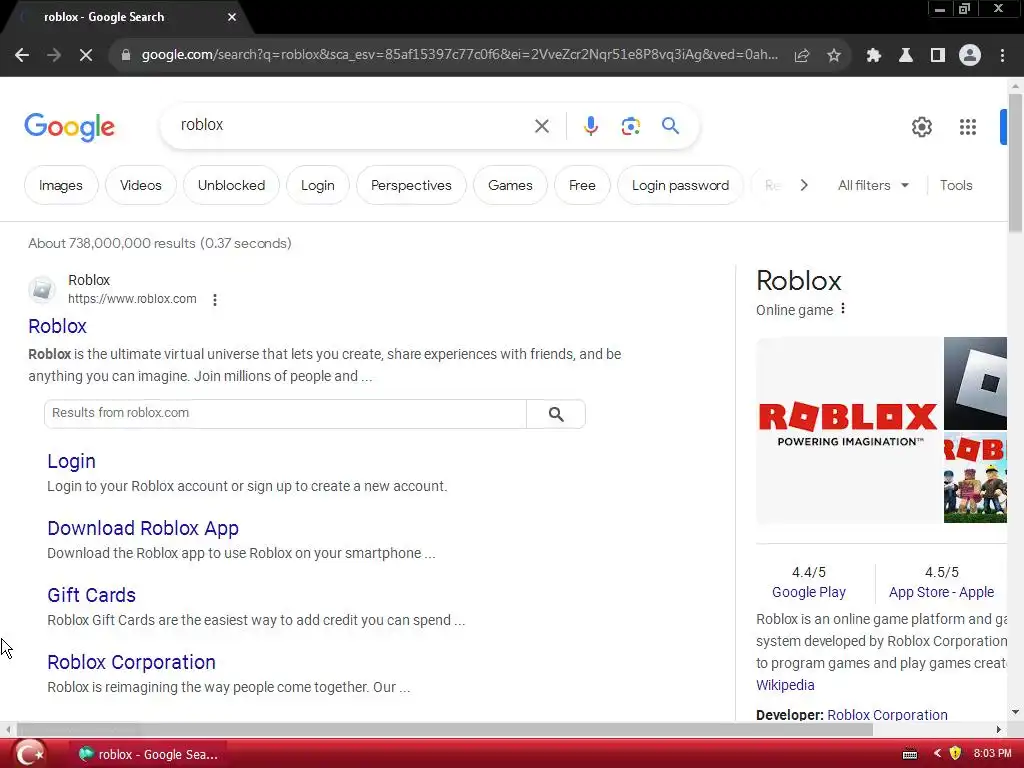Open Google Play rating link
1024x768 pixels.
(x=808, y=592)
